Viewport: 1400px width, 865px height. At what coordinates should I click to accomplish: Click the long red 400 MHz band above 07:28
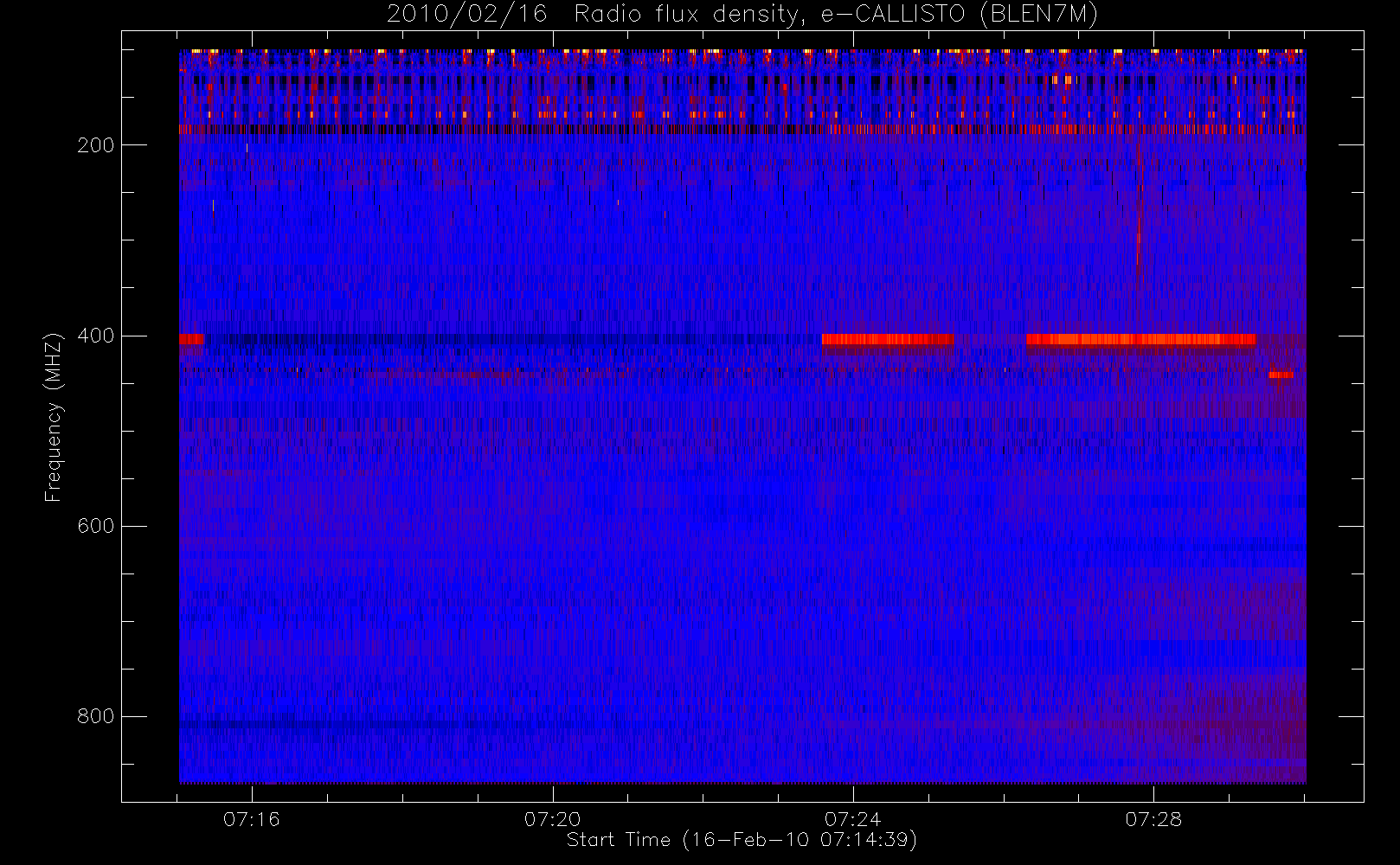(1140, 339)
